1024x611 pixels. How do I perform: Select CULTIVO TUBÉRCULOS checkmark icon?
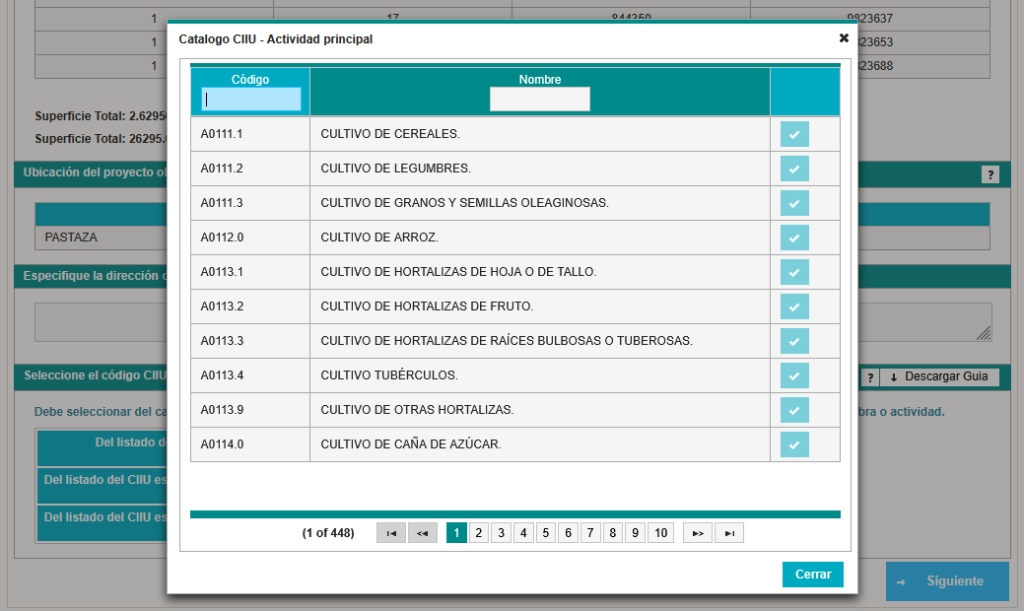tap(794, 376)
